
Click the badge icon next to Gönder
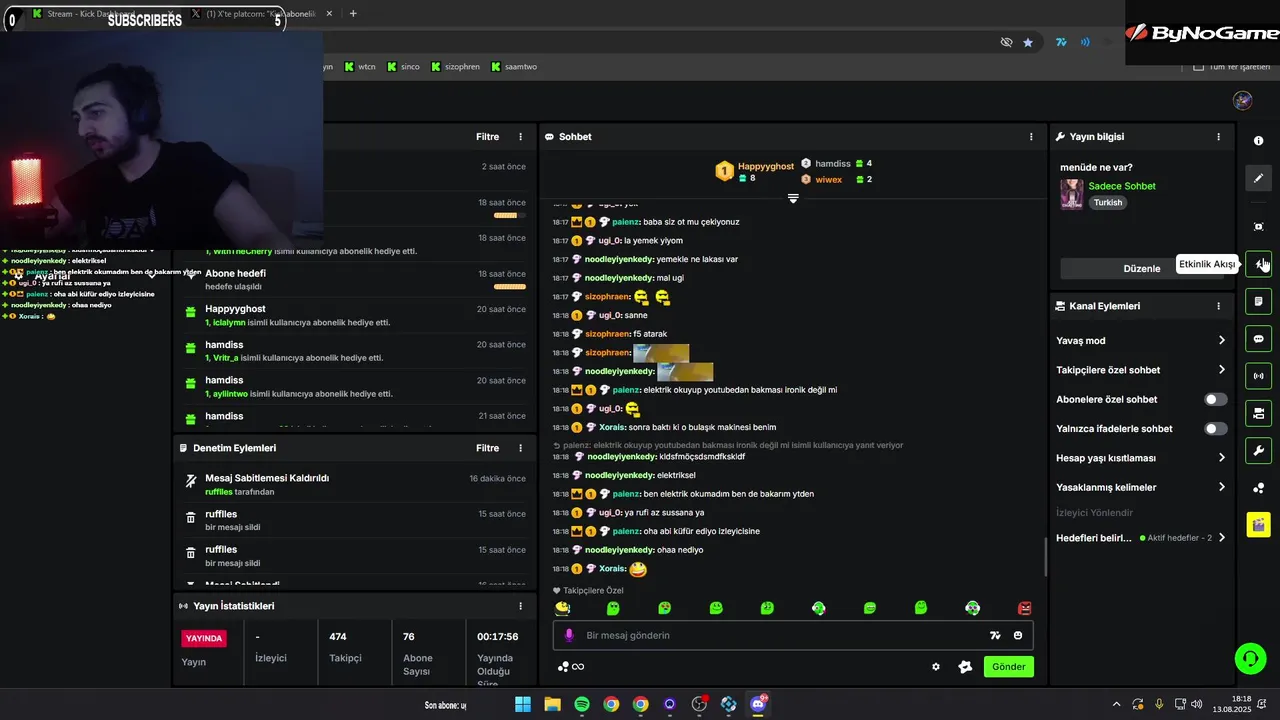point(965,667)
